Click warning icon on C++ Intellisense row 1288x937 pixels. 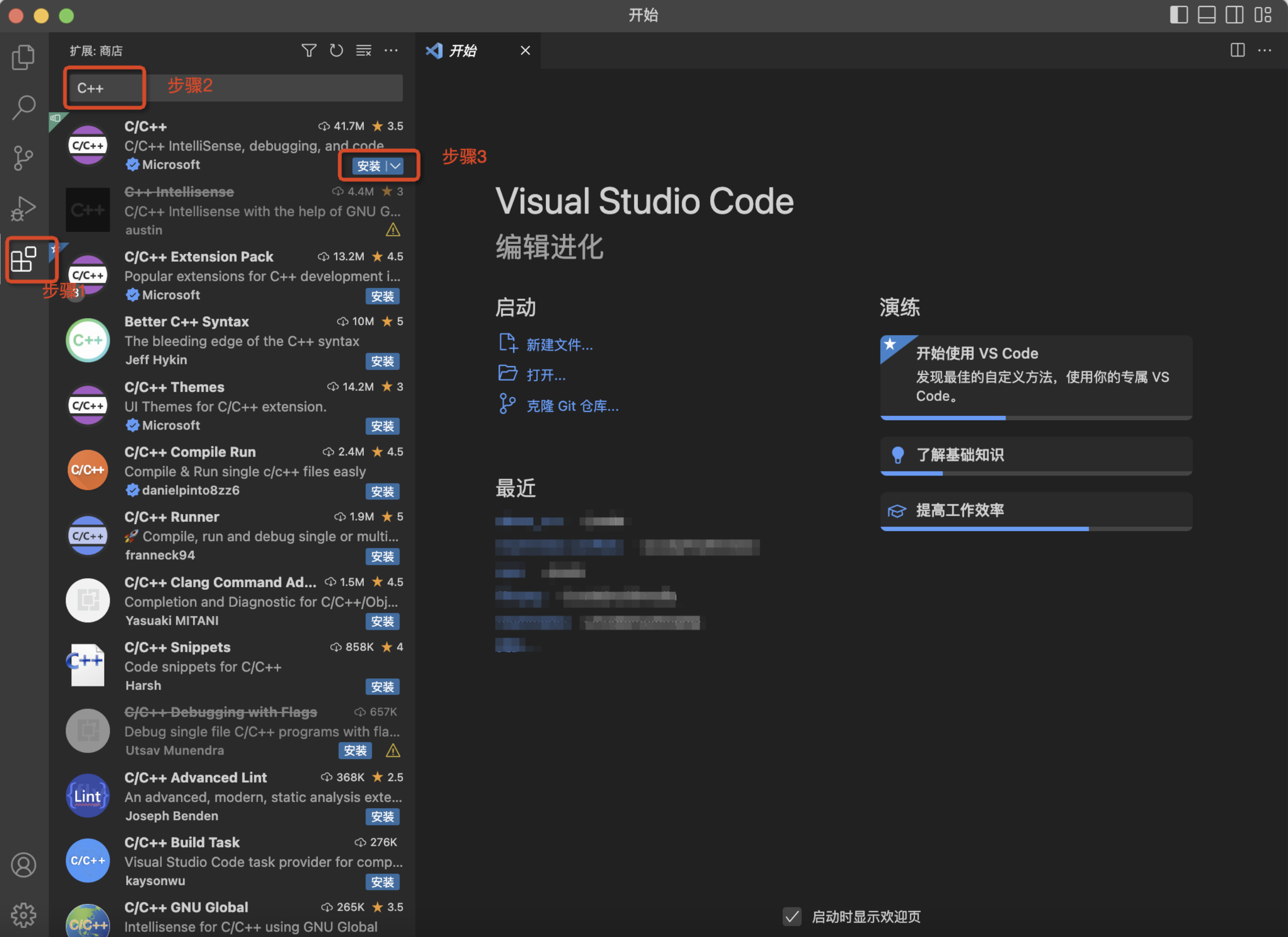tap(392, 230)
